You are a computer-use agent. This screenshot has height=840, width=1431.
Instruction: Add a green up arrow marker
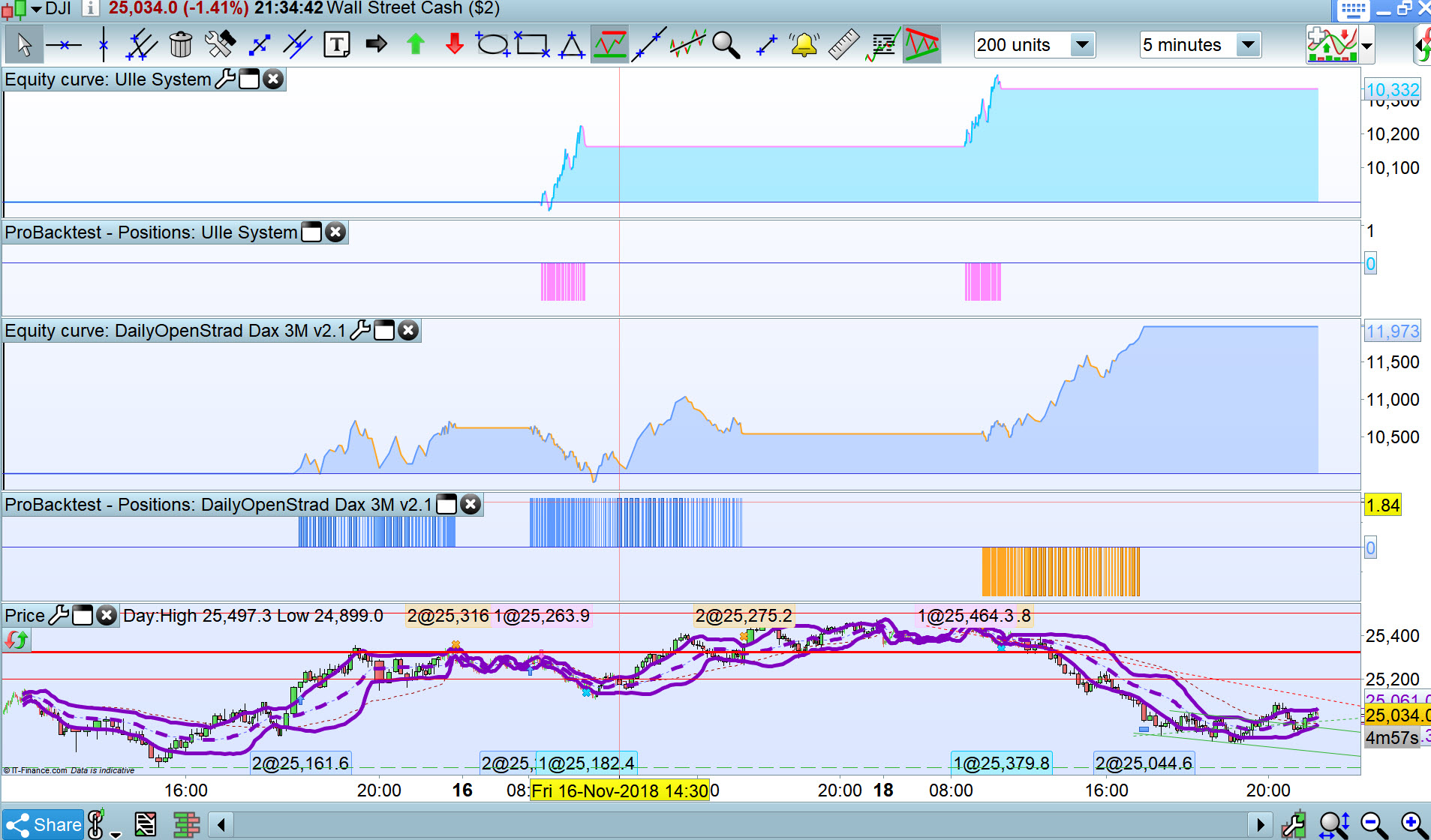(x=415, y=45)
